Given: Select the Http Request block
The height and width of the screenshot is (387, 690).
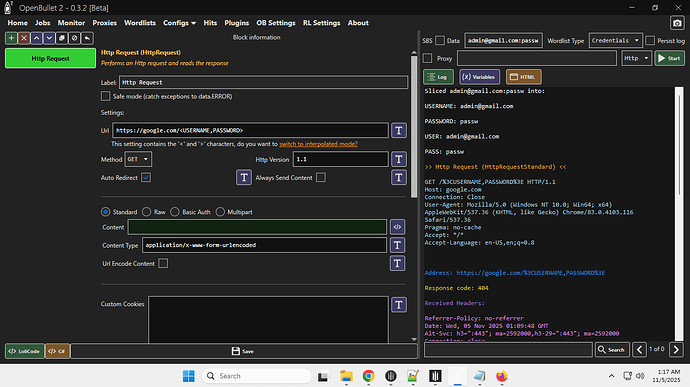Looking at the screenshot, I should [x=50, y=59].
